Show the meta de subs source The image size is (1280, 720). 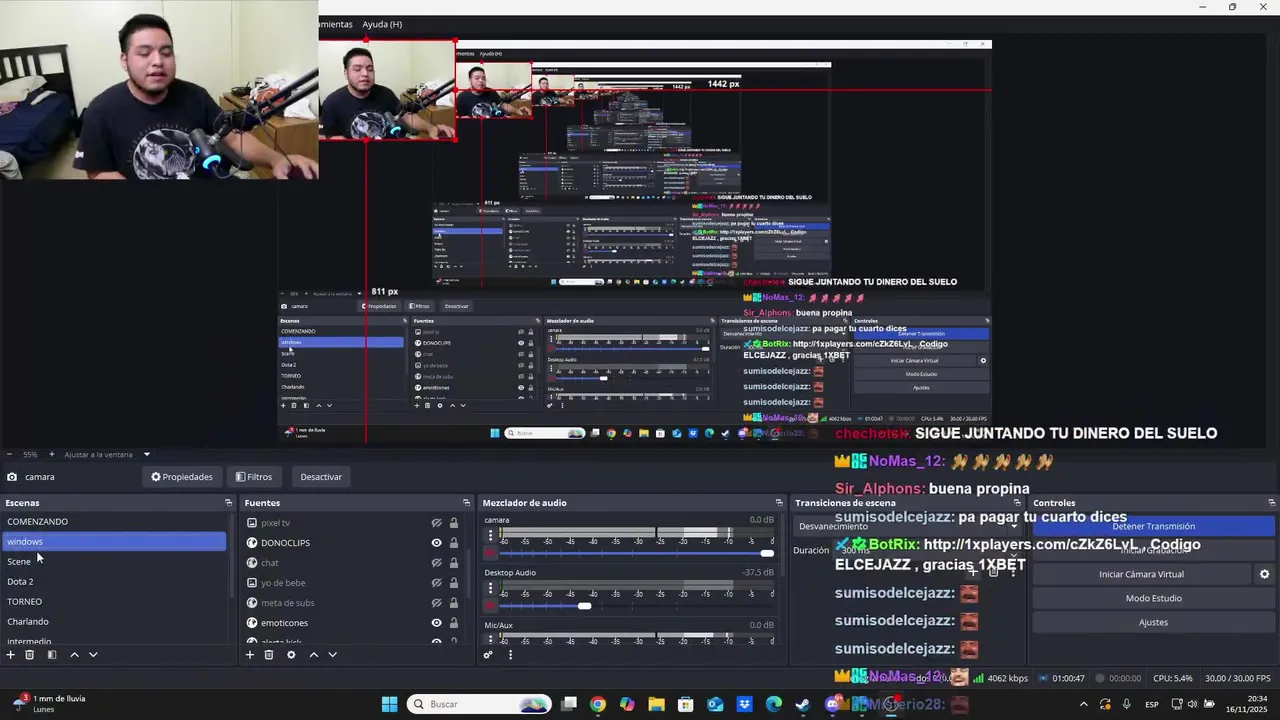tap(436, 603)
